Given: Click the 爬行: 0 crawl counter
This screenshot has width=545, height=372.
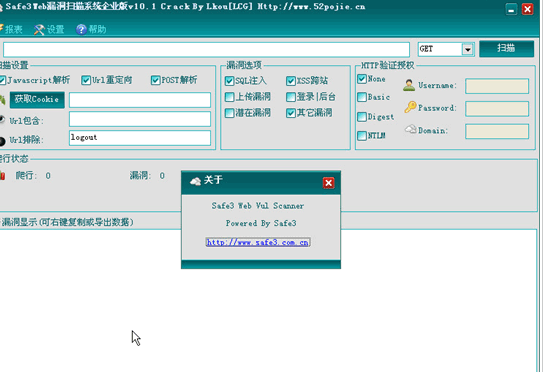Looking at the screenshot, I should tap(33, 176).
